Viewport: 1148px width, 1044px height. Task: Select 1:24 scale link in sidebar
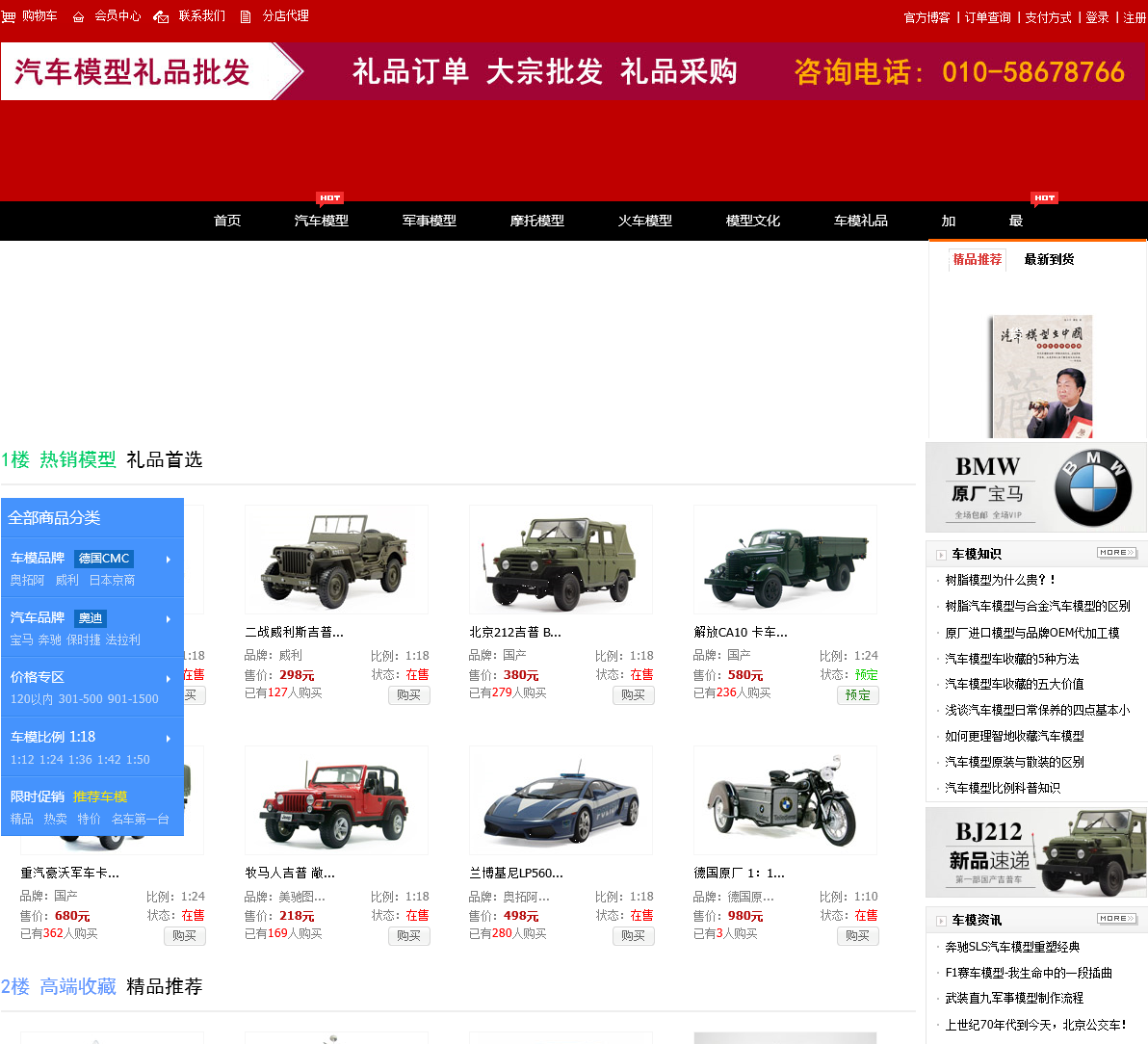[x=51, y=760]
